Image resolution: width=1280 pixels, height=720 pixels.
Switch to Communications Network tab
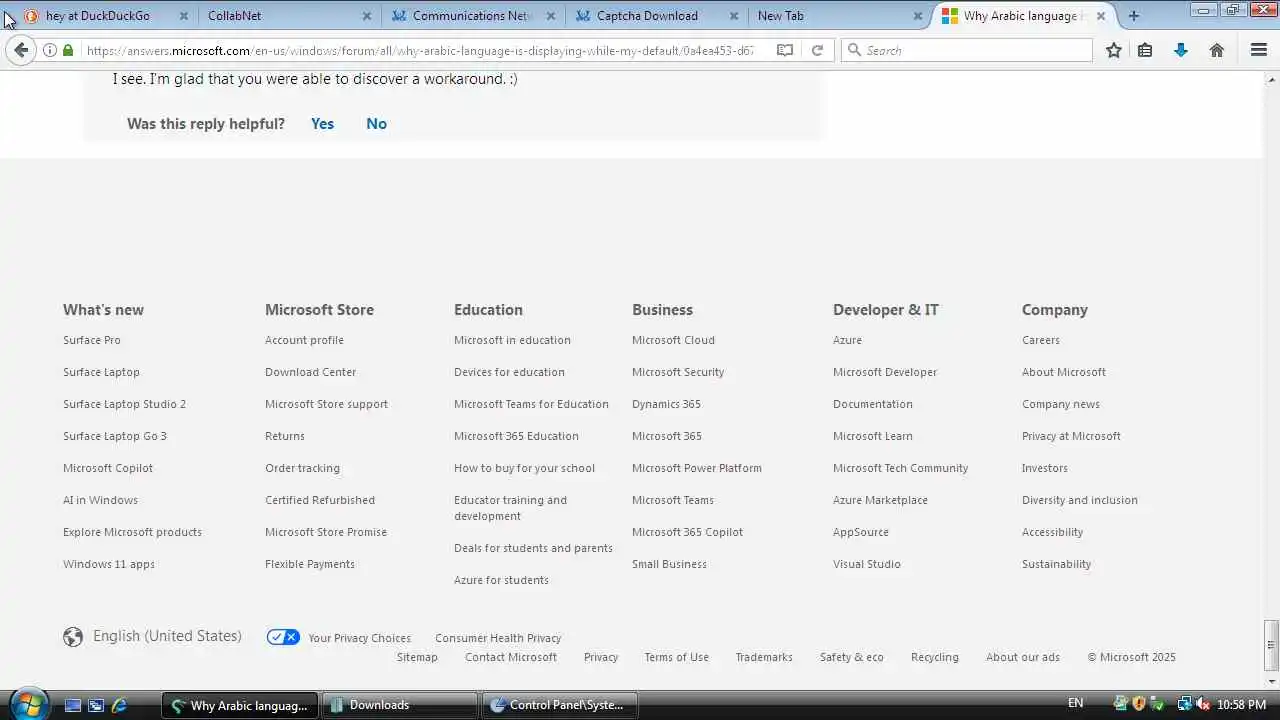pos(473,16)
